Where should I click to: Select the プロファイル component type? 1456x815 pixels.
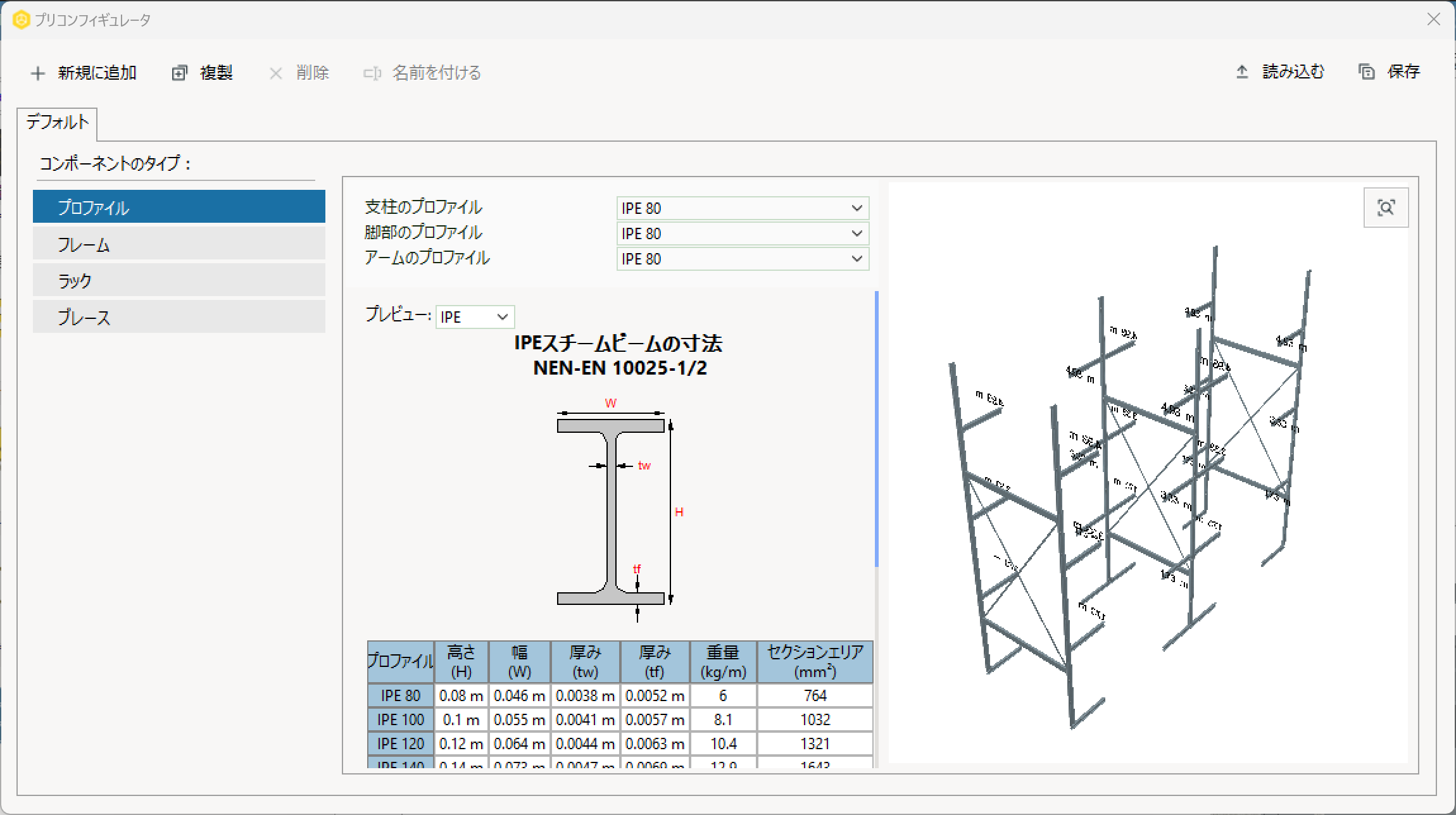pyautogui.click(x=179, y=207)
